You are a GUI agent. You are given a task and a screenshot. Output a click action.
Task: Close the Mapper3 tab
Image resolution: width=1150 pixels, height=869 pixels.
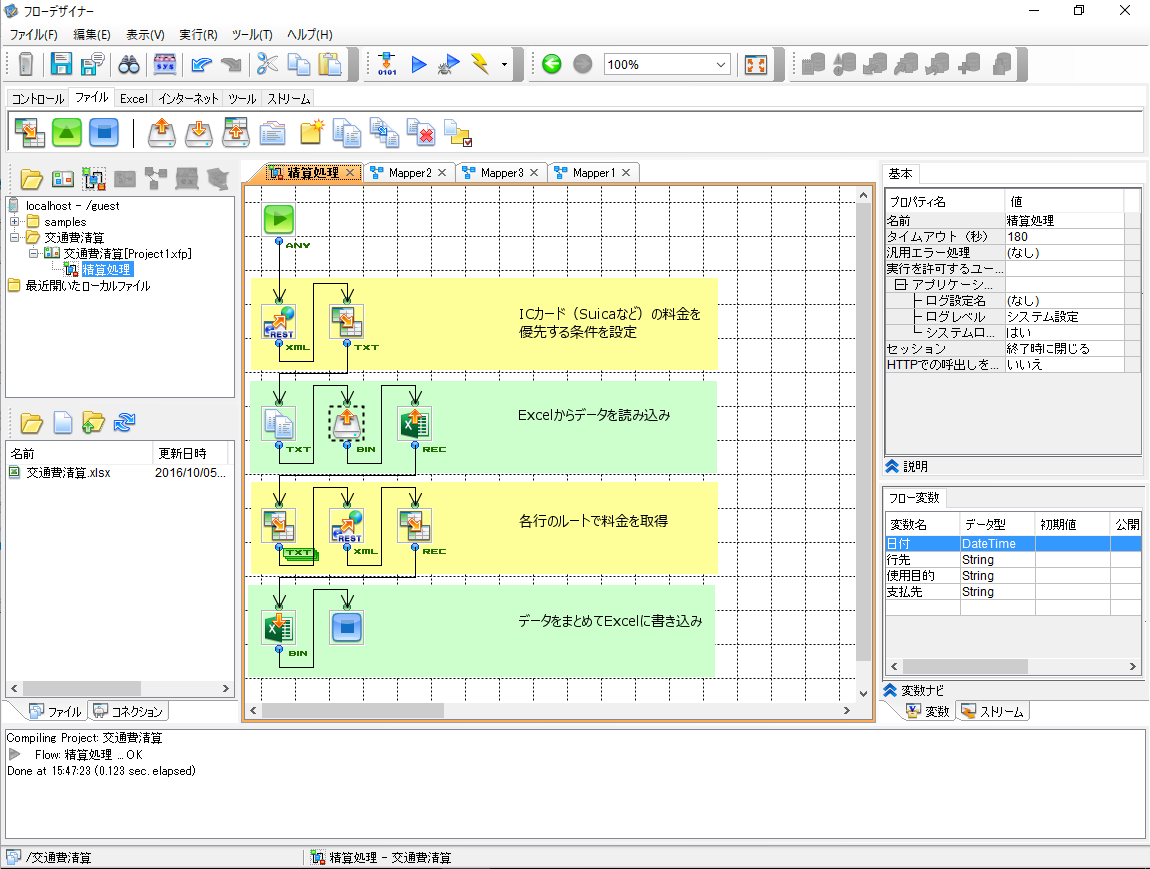[534, 173]
